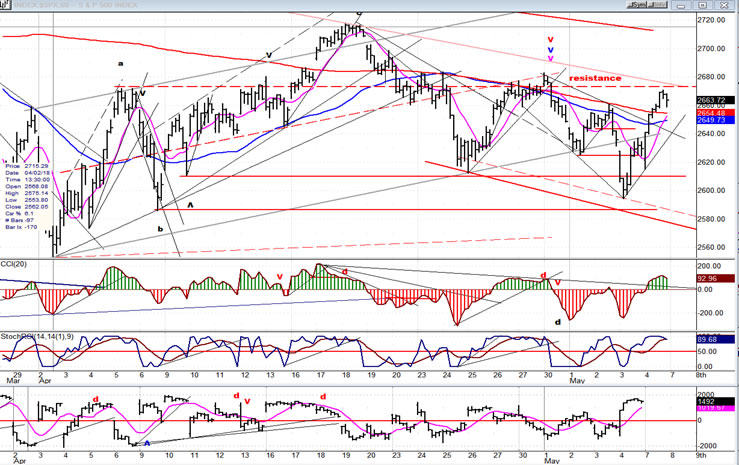Image resolution: width=739 pixels, height=465 pixels.
Task: Click the red moving average value 2654.48
Action: [715, 114]
